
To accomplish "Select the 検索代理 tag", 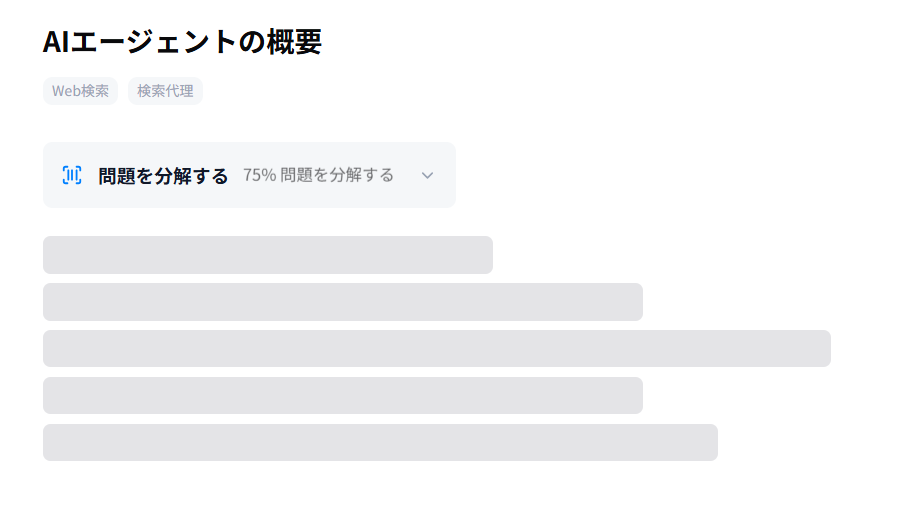I will tap(165, 91).
